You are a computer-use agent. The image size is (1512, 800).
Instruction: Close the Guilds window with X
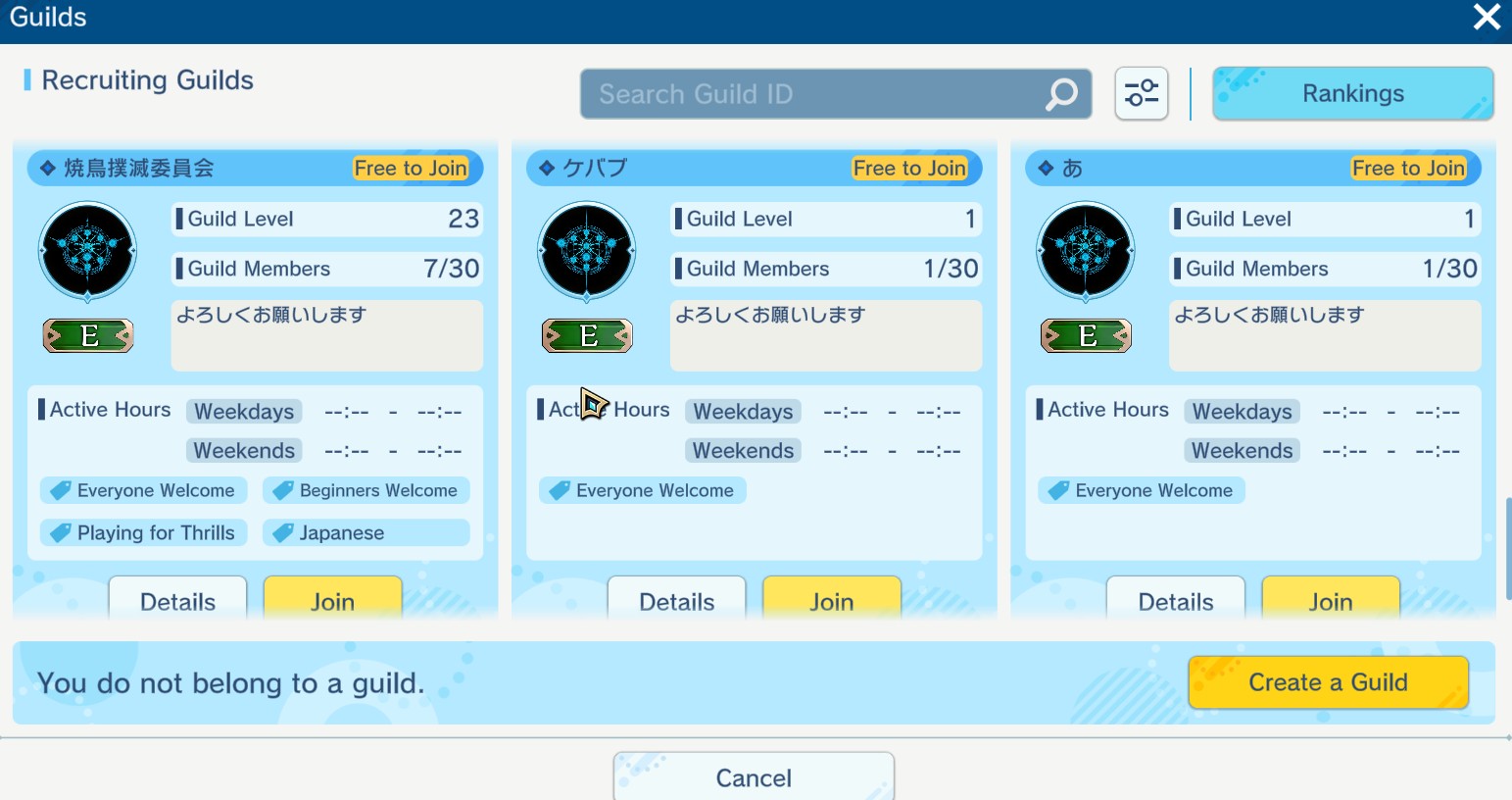1487,17
